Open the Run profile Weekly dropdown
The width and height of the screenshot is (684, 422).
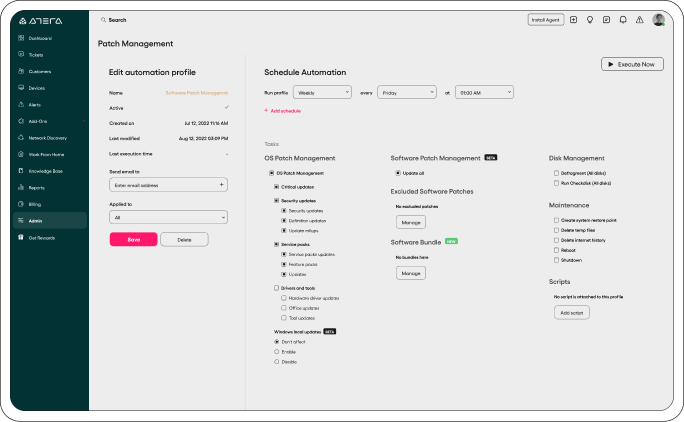click(322, 92)
